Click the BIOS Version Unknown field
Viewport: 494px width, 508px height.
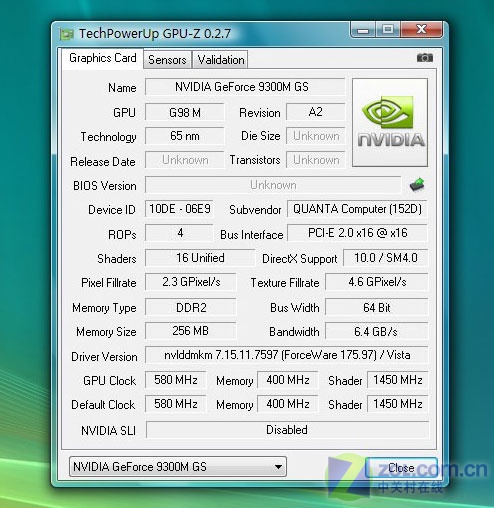pyautogui.click(x=273, y=185)
